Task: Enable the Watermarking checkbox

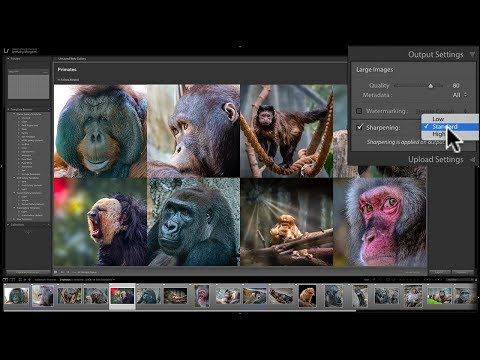Action: (359, 111)
